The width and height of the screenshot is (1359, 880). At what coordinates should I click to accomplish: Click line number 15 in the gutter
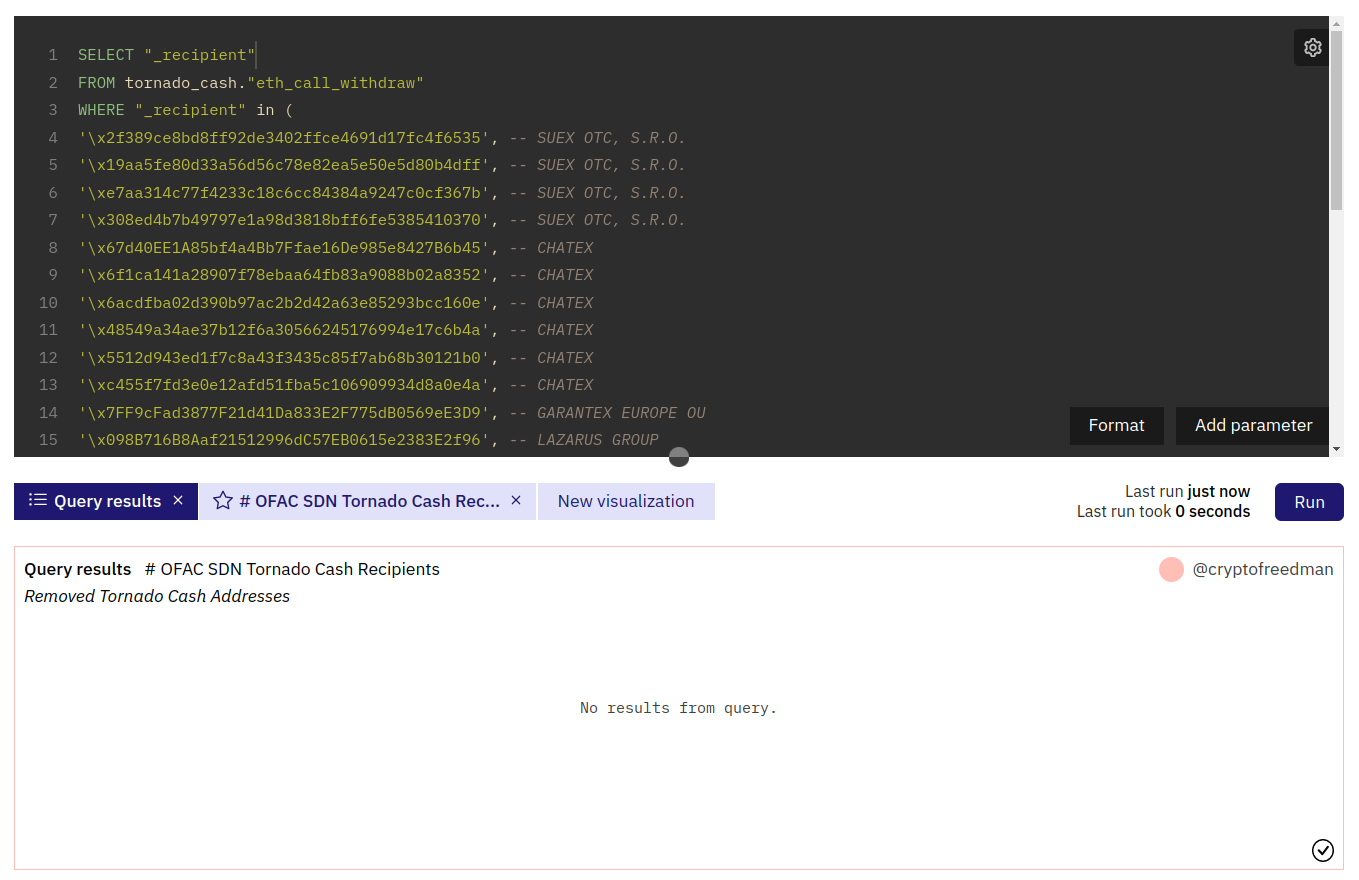[x=48, y=440]
